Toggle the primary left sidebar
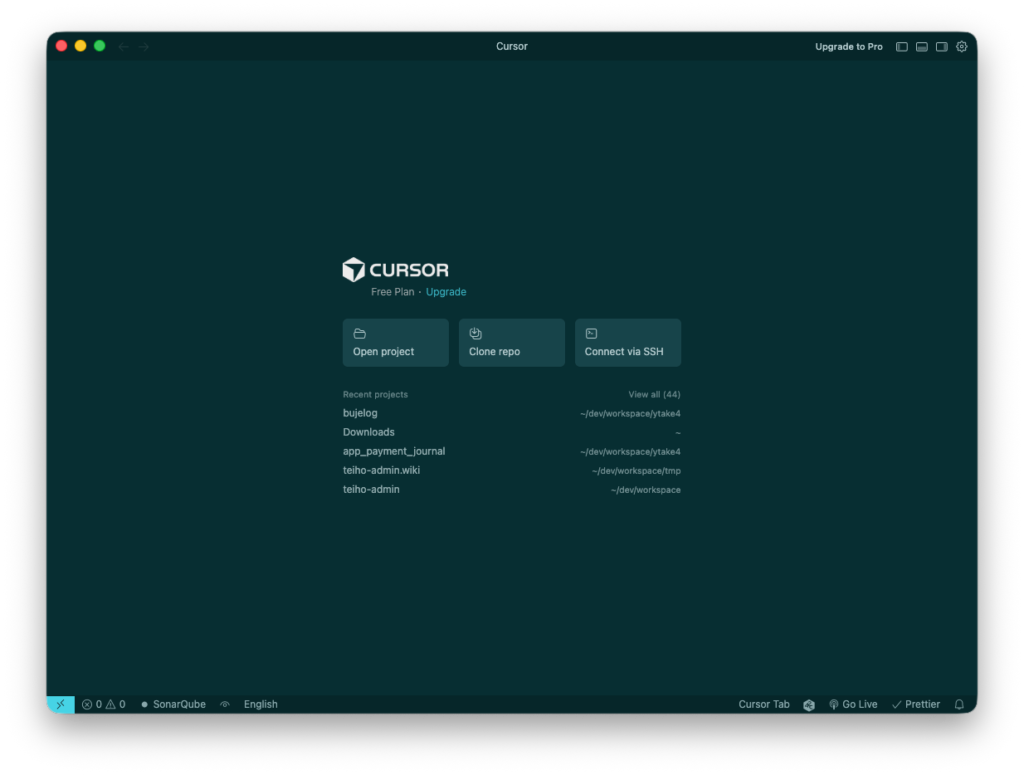The image size is (1024, 775). 902,47
